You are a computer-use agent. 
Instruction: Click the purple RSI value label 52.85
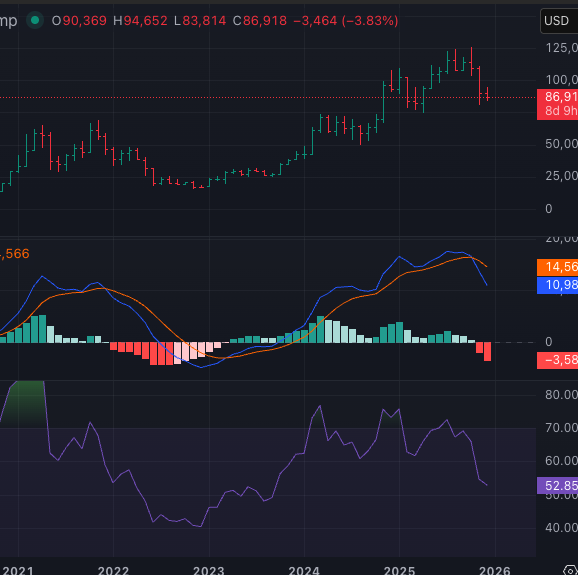557,486
